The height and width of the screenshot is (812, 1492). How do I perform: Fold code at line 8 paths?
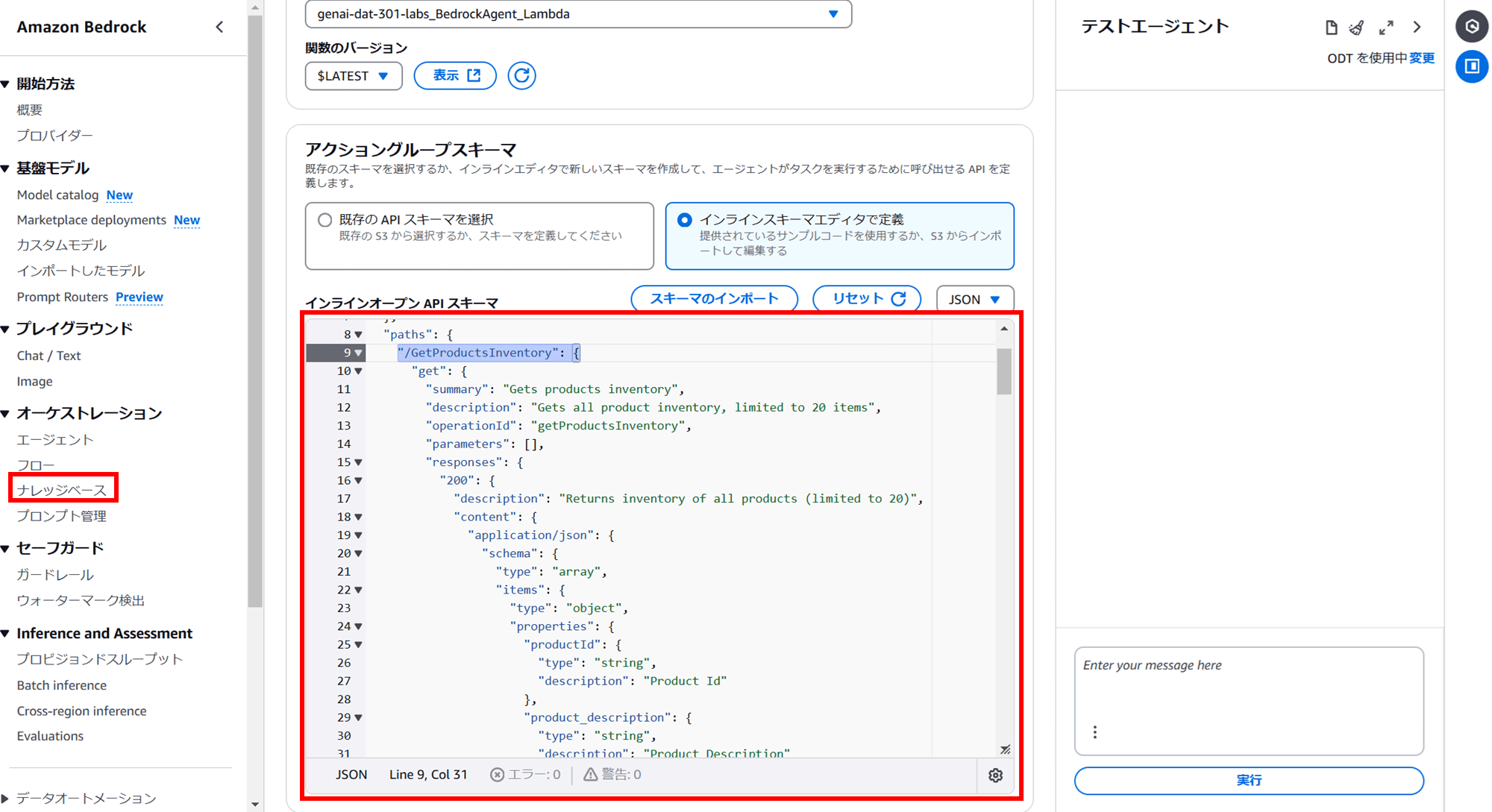click(x=359, y=335)
